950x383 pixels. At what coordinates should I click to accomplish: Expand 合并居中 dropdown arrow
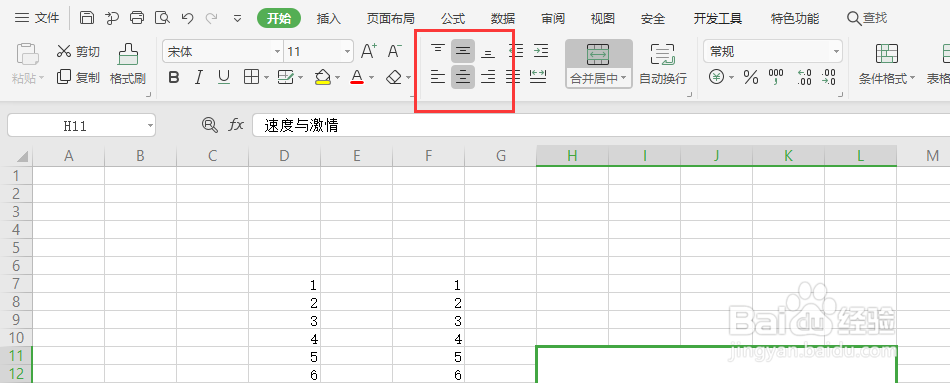click(623, 78)
